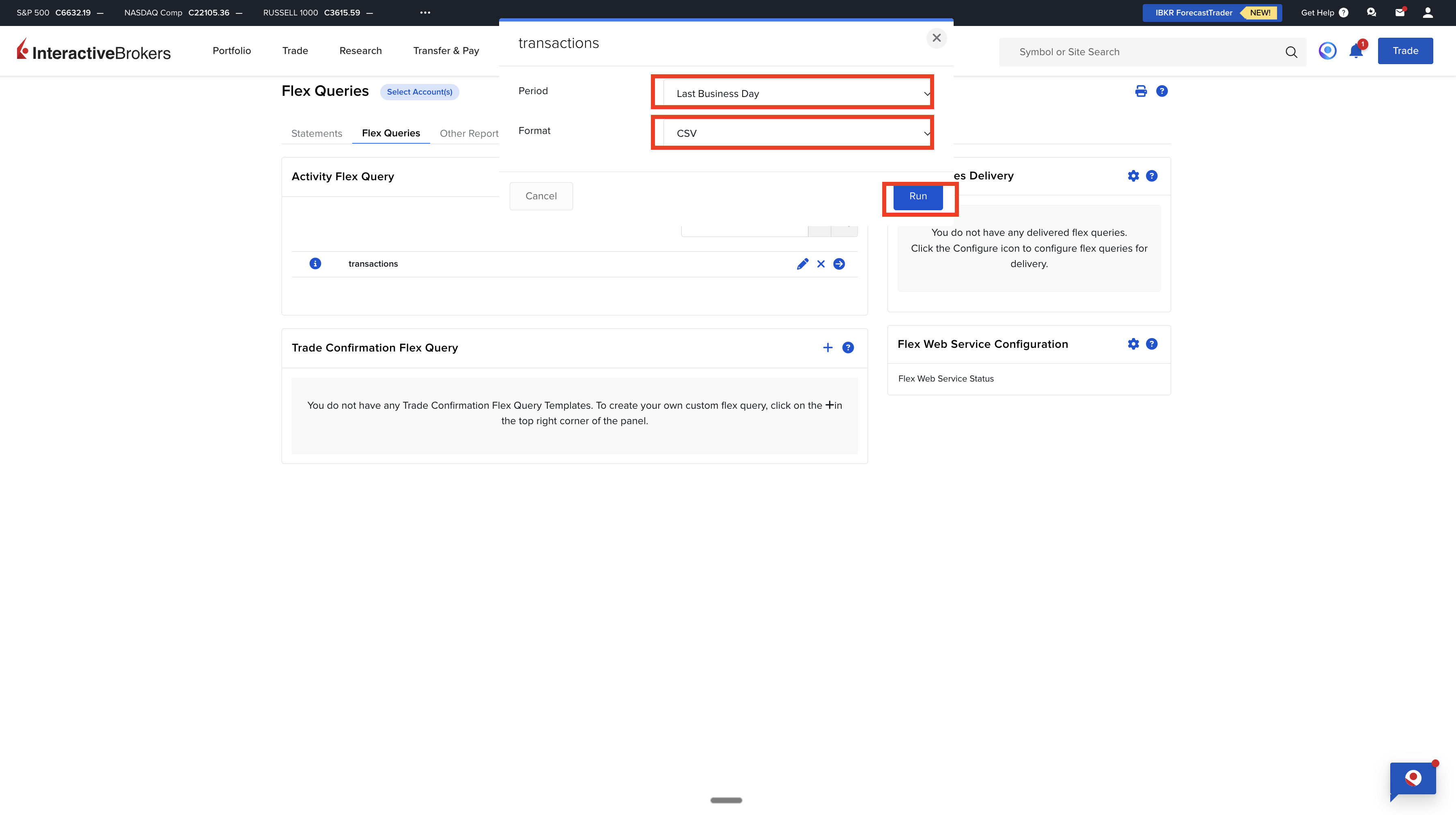This screenshot has height=815, width=1456.
Task: Expand the ticker bar more options dots
Action: (425, 13)
